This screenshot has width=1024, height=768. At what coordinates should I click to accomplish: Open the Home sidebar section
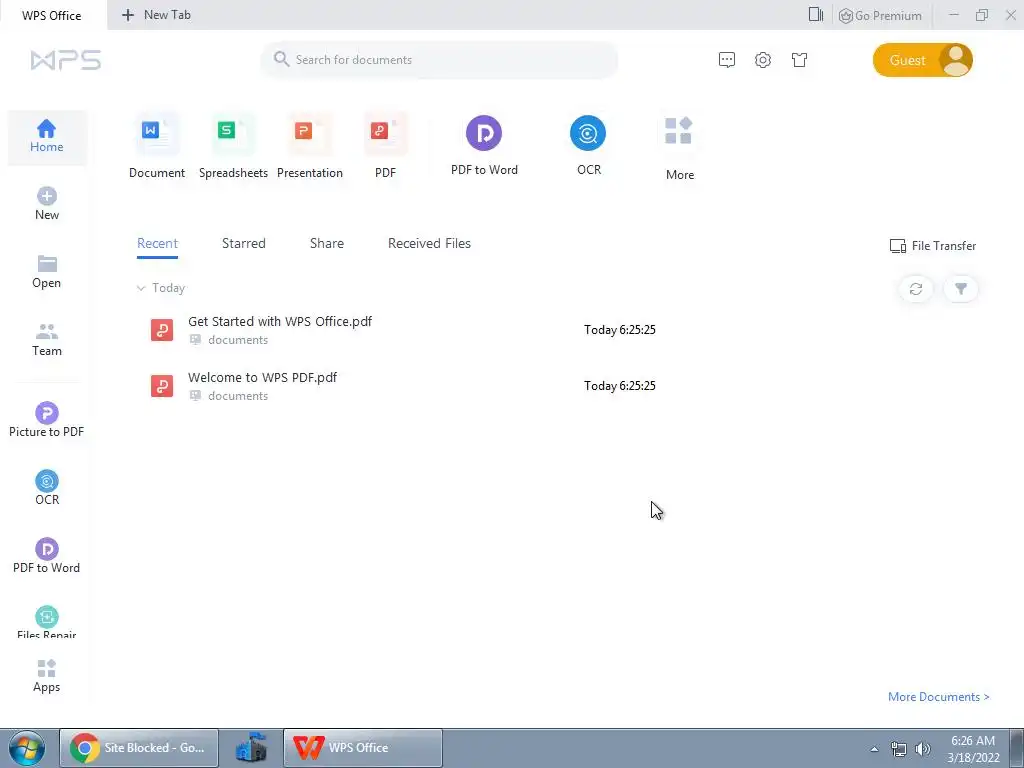[46, 136]
